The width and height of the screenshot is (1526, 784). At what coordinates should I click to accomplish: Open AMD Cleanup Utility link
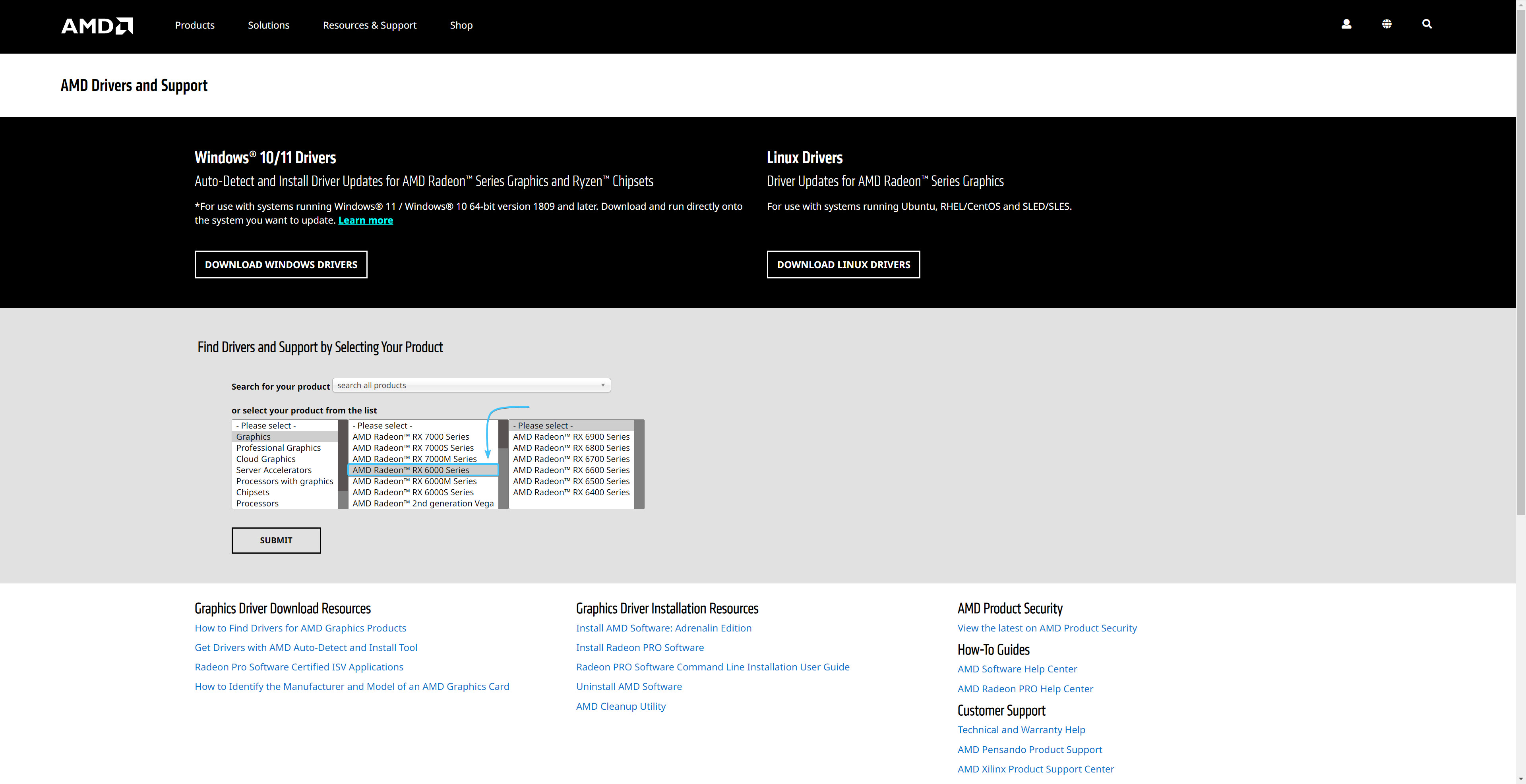[620, 707]
